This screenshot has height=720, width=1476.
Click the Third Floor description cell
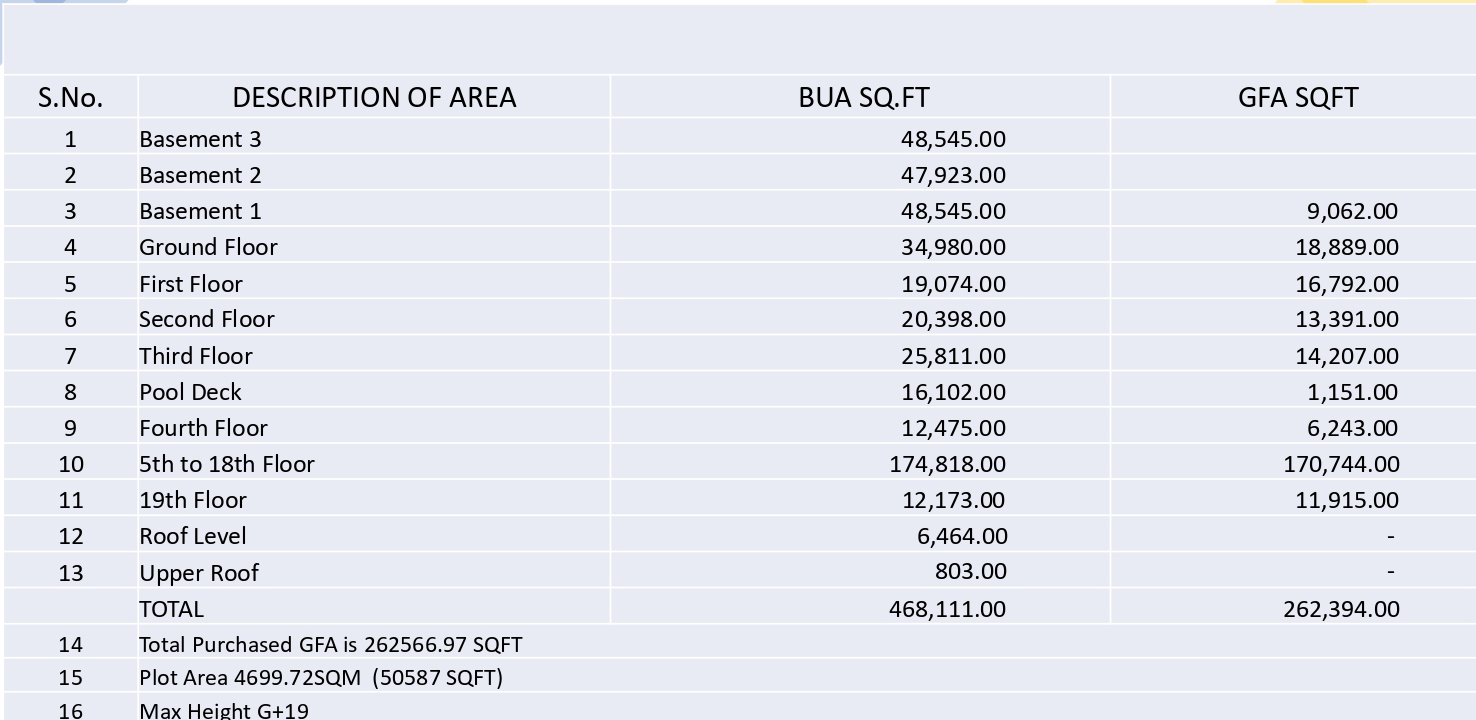pos(196,356)
